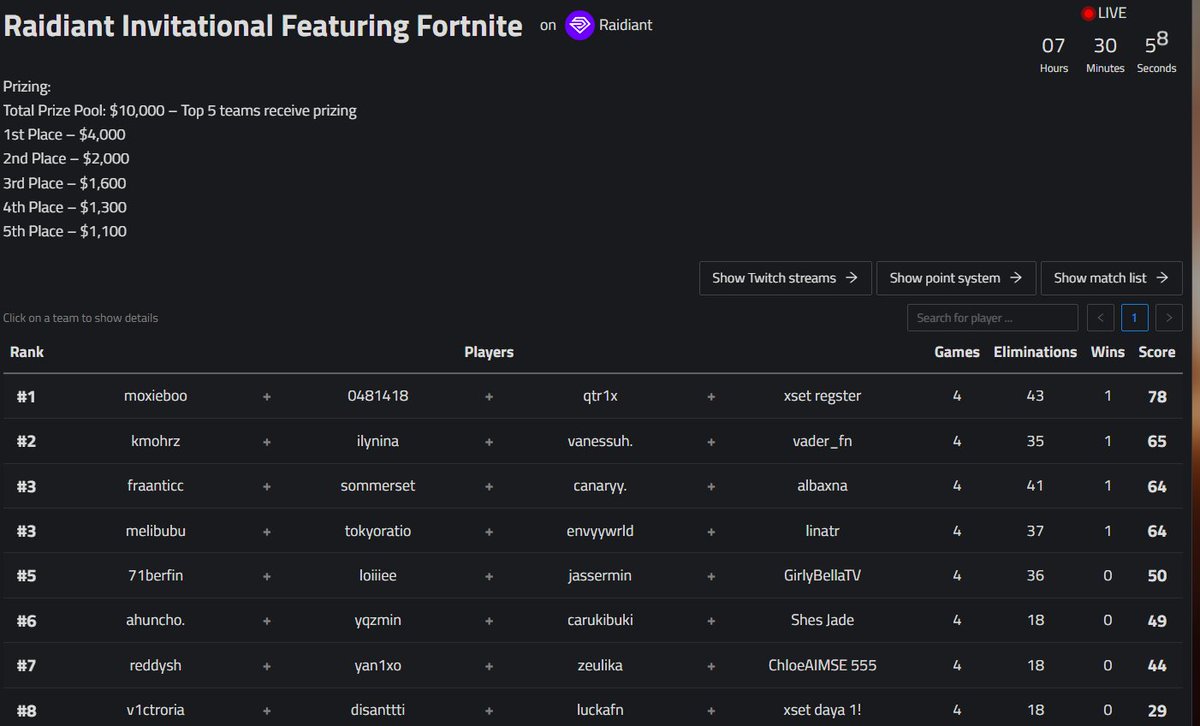1200x726 pixels.
Task: Select player canaryy.
Action: point(600,485)
